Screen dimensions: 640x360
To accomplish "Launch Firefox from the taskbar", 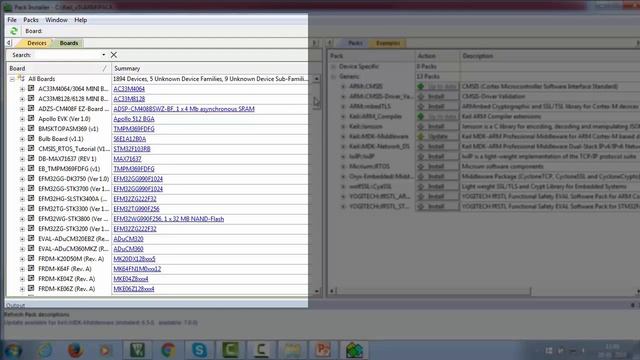I will tap(75, 350).
